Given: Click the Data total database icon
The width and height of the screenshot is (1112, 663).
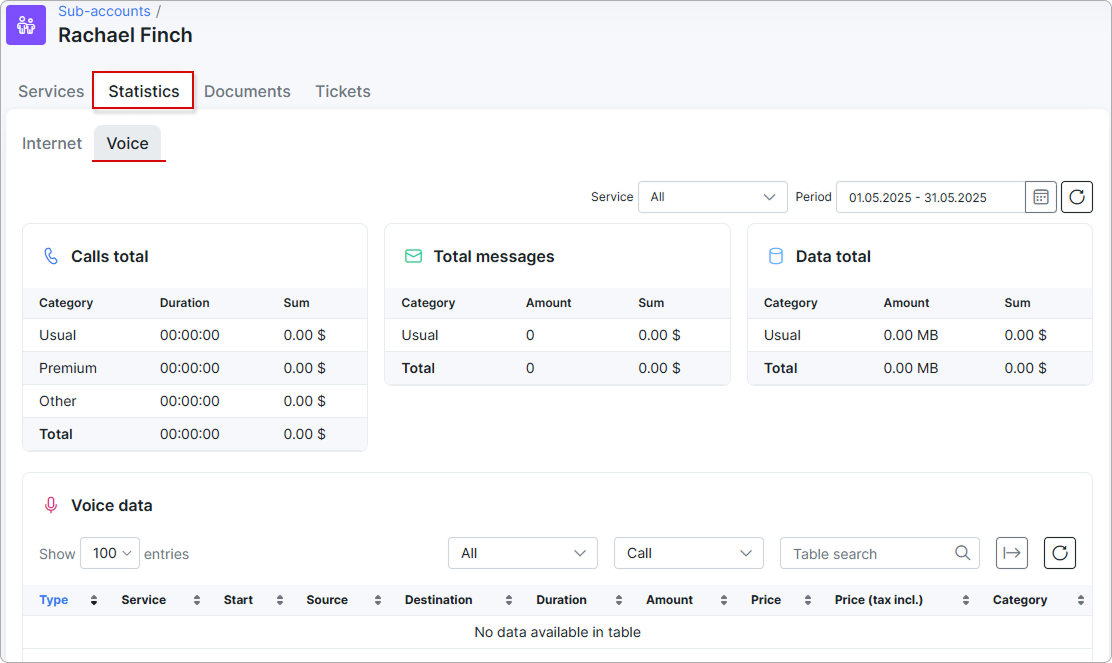Looking at the screenshot, I should pyautogui.click(x=776, y=256).
